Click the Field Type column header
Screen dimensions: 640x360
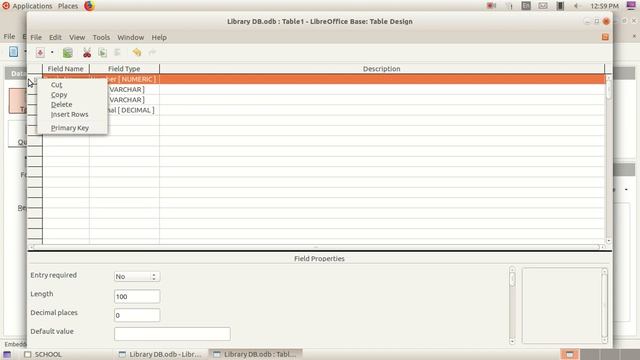tap(124, 69)
